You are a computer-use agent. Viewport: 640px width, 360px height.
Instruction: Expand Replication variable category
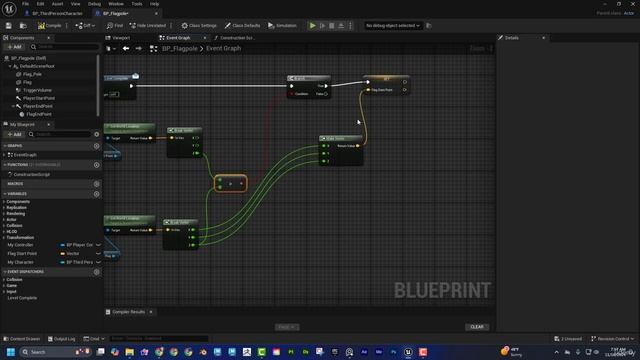coord(4,208)
